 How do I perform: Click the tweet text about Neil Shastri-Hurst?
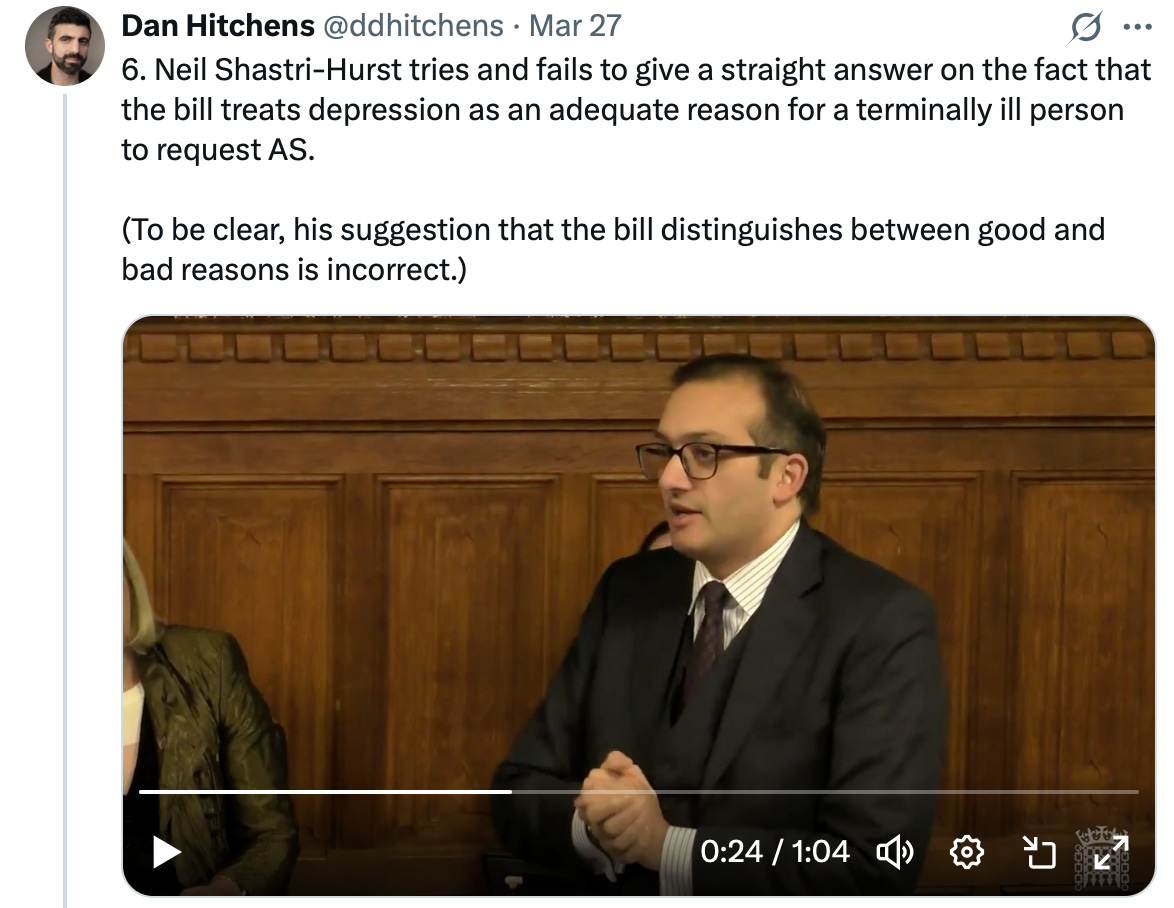636,110
